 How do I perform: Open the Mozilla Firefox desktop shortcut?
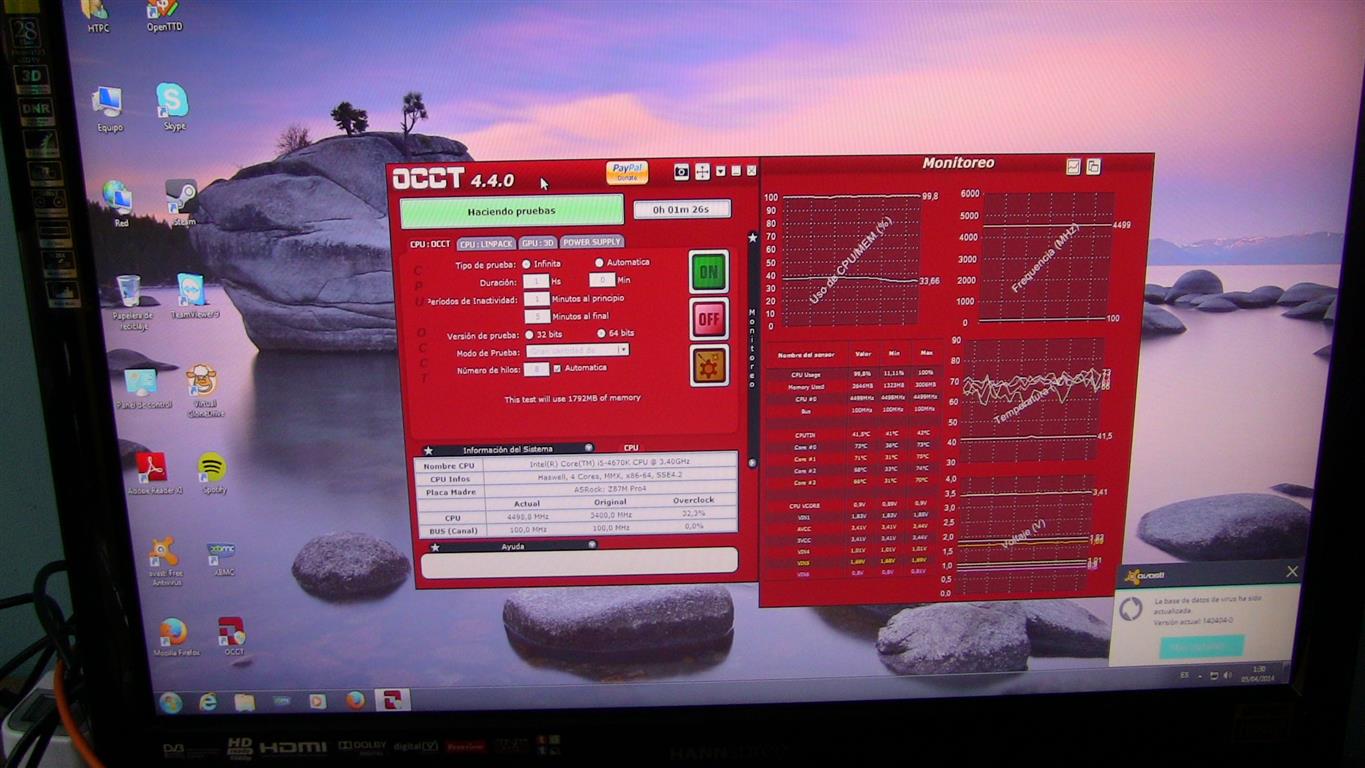(x=175, y=638)
